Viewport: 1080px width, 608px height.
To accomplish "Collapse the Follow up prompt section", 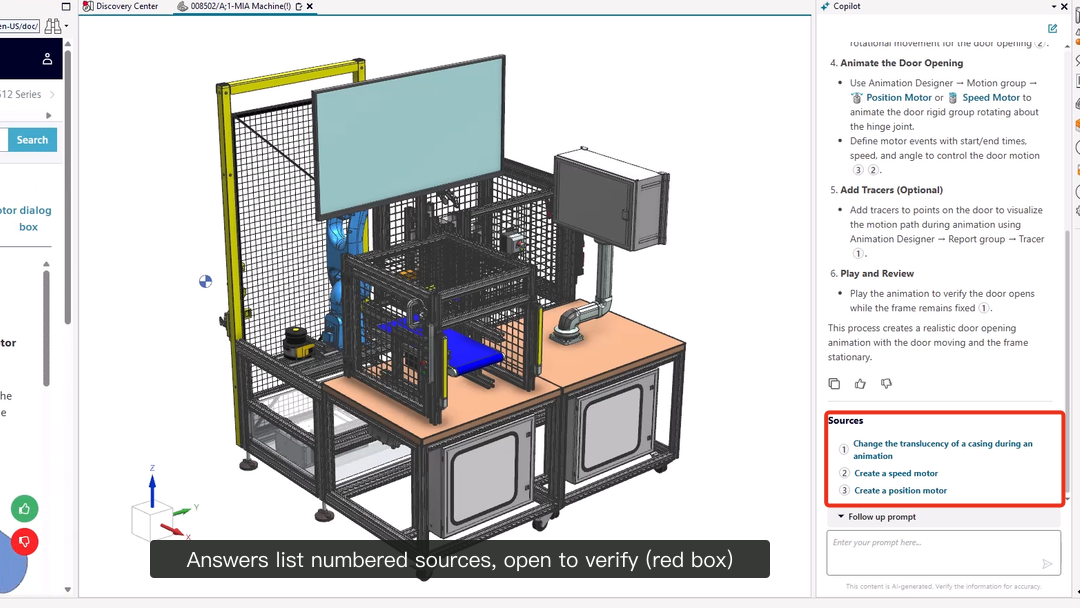I will tap(841, 516).
